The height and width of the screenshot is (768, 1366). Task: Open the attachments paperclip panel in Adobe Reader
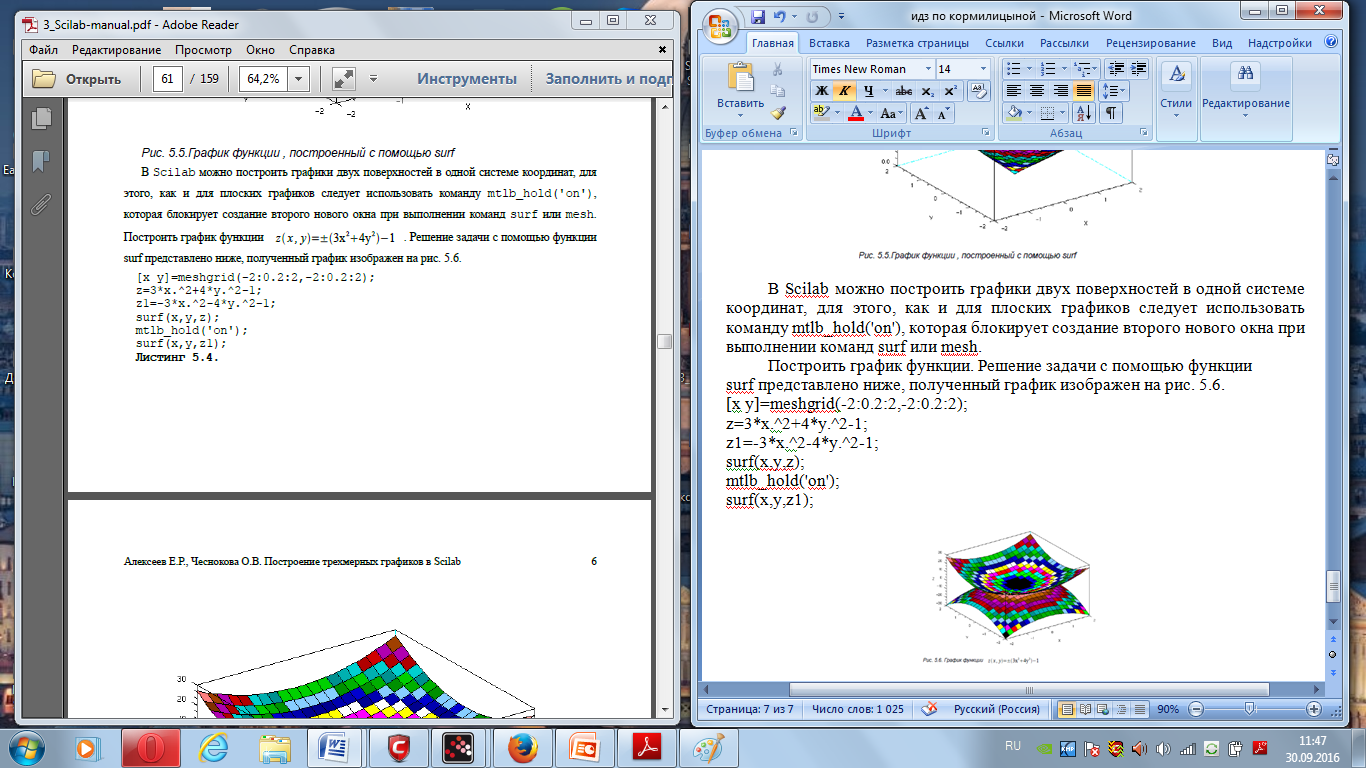(x=41, y=205)
